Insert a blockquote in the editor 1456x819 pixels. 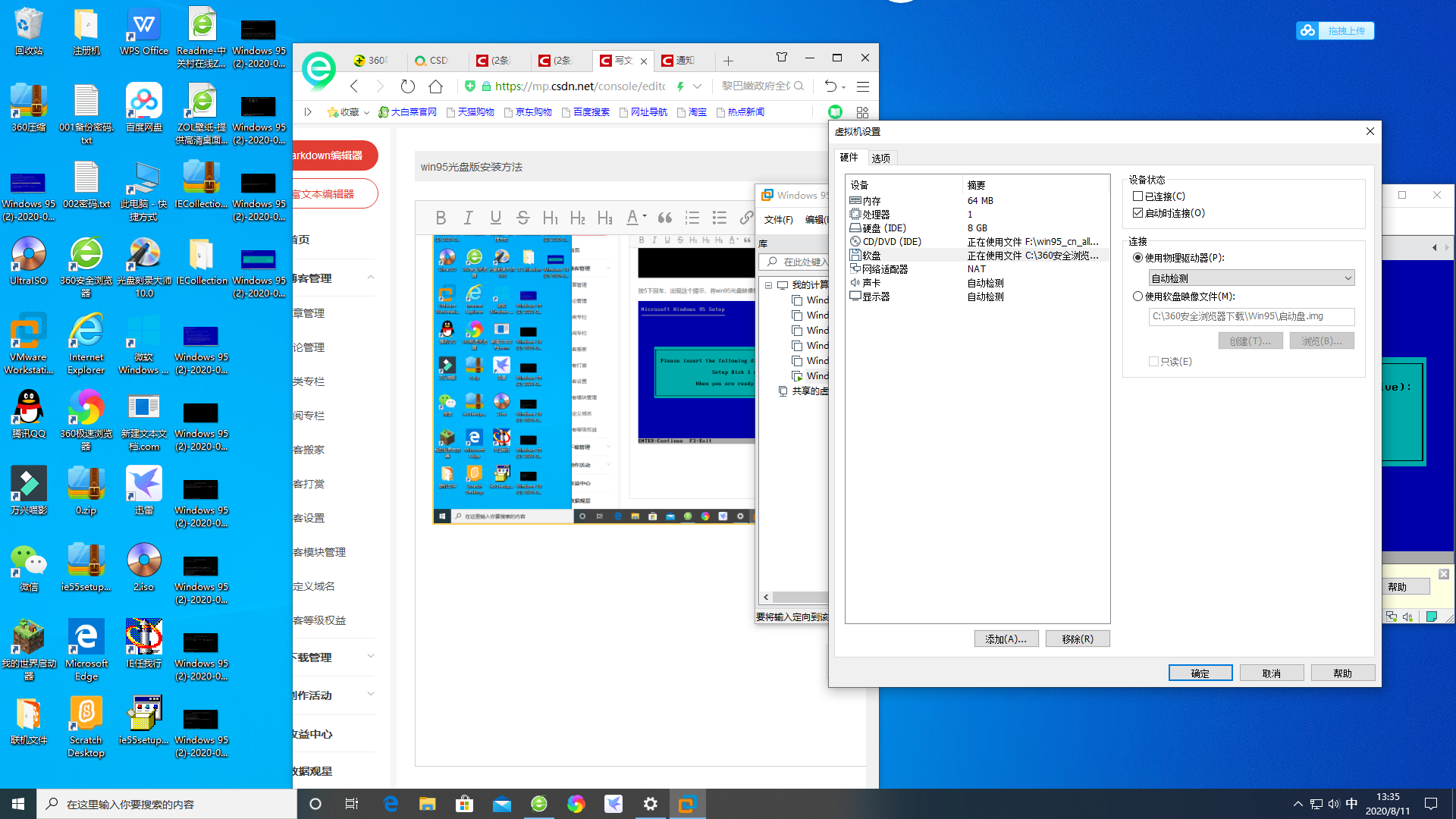tap(665, 218)
